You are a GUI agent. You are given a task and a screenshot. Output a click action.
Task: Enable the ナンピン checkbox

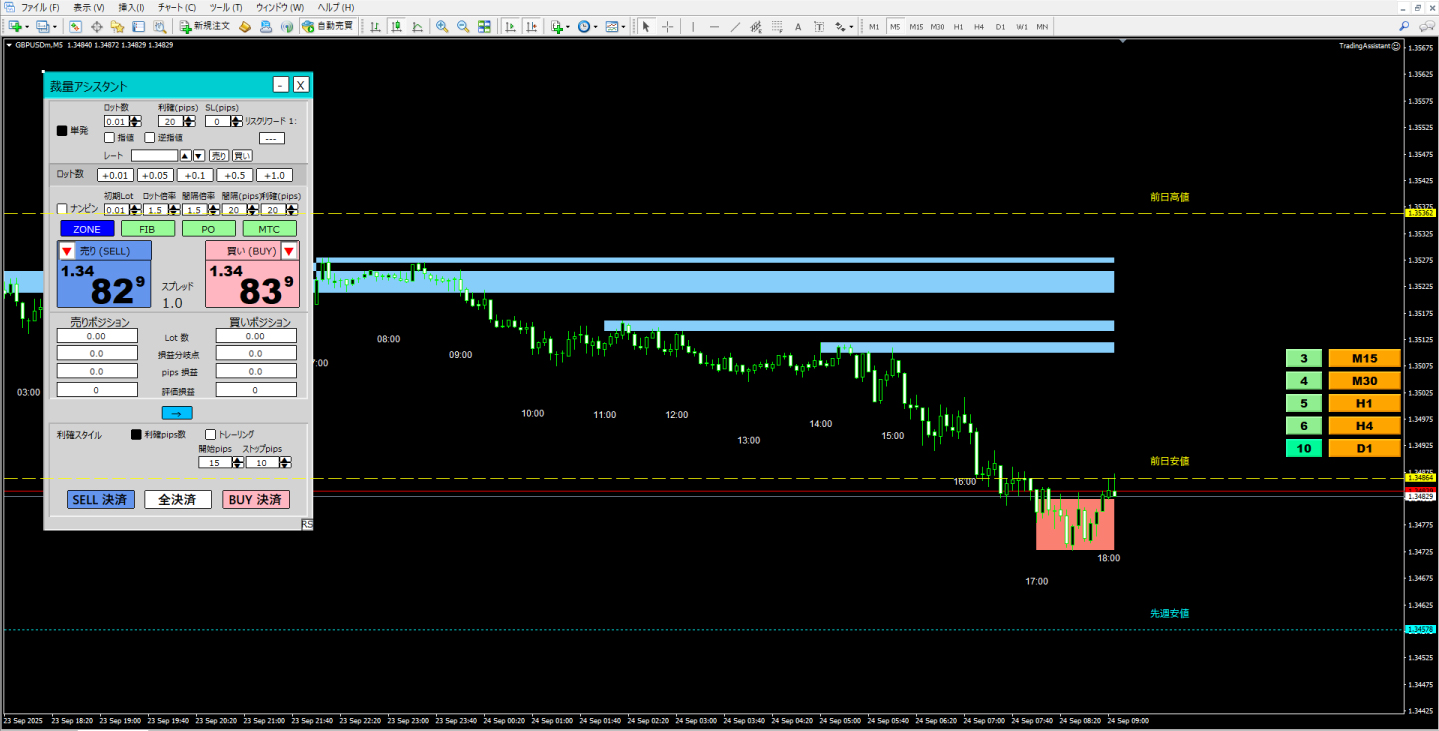[x=62, y=209]
